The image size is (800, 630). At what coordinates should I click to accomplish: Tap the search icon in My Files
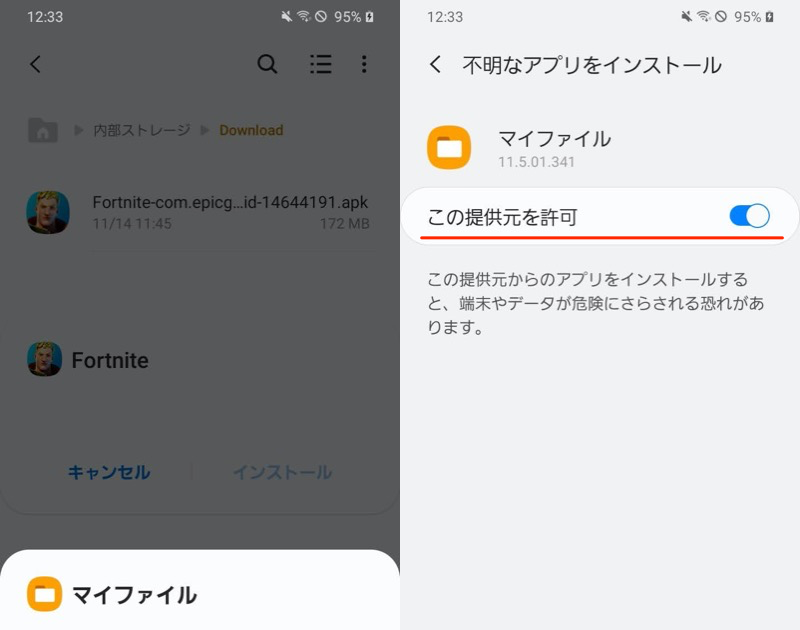point(267,64)
